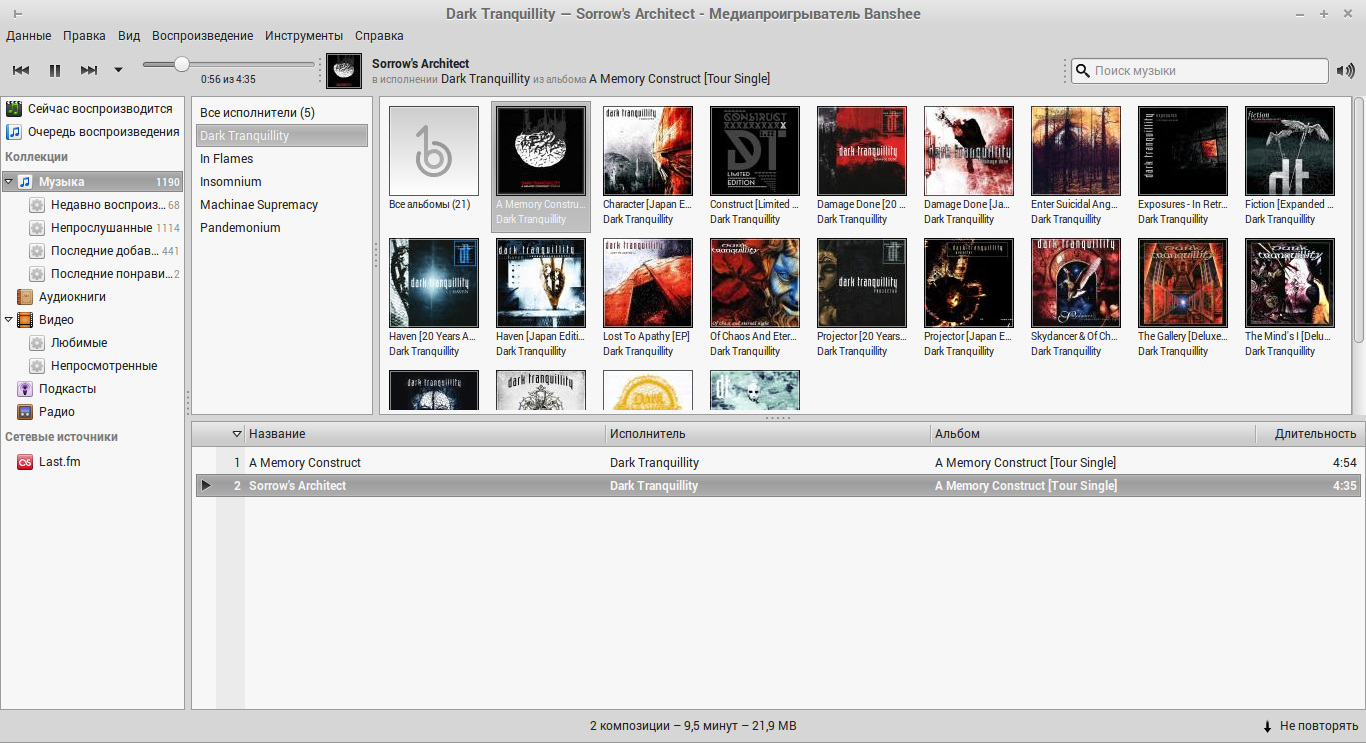Open the Audiobooks library
Screen dimensions: 1366x743
[71, 297]
